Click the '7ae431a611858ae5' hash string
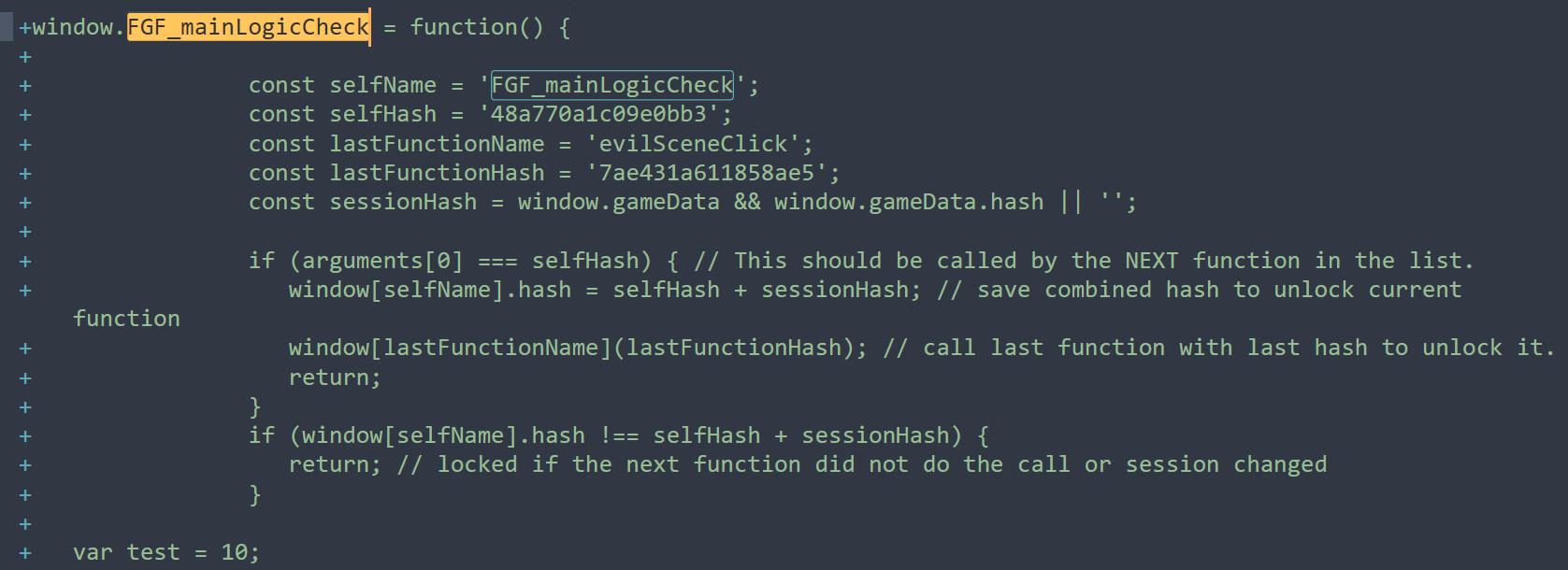 (706, 173)
